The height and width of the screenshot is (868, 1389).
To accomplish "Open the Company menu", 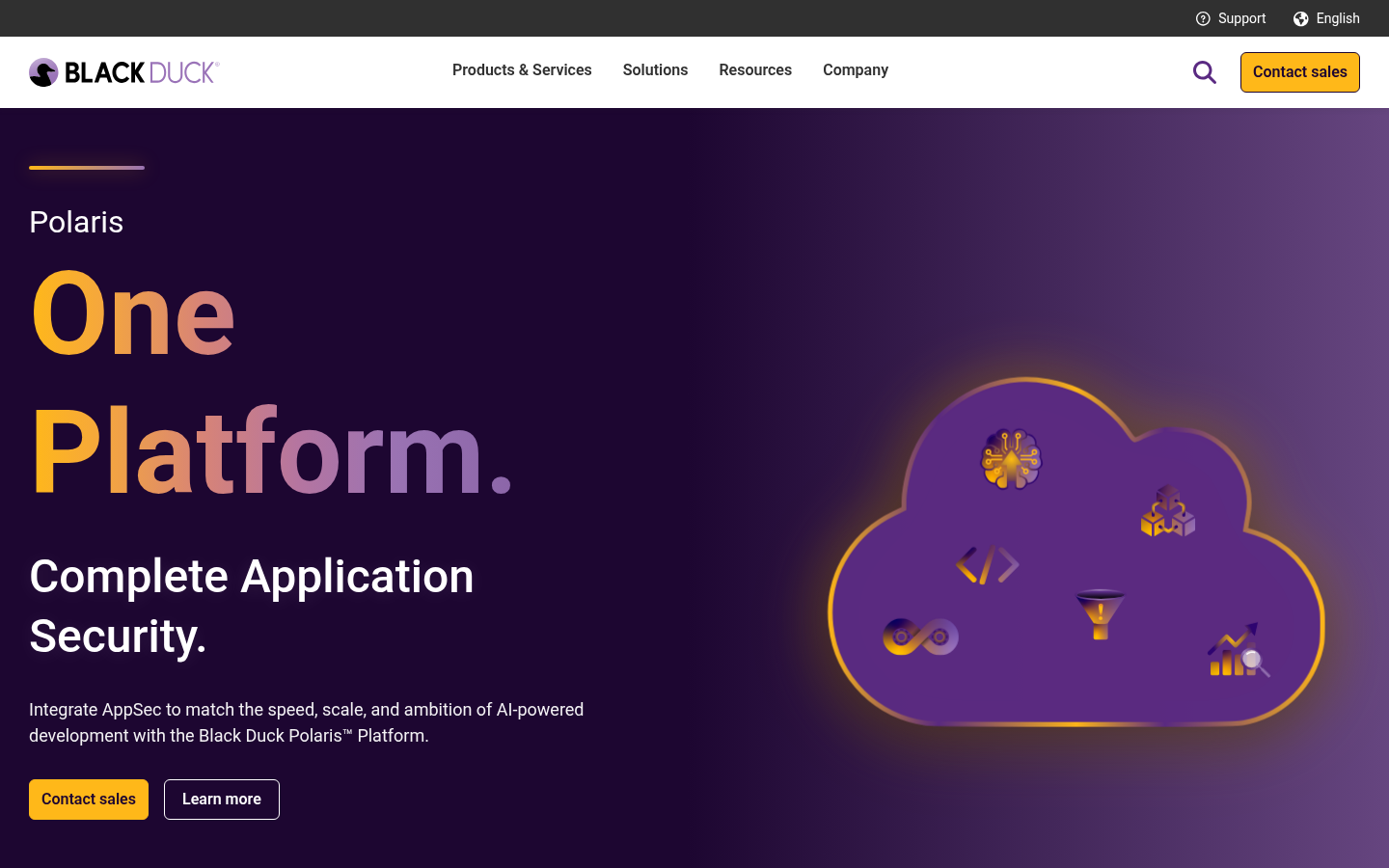I will 856,70.
